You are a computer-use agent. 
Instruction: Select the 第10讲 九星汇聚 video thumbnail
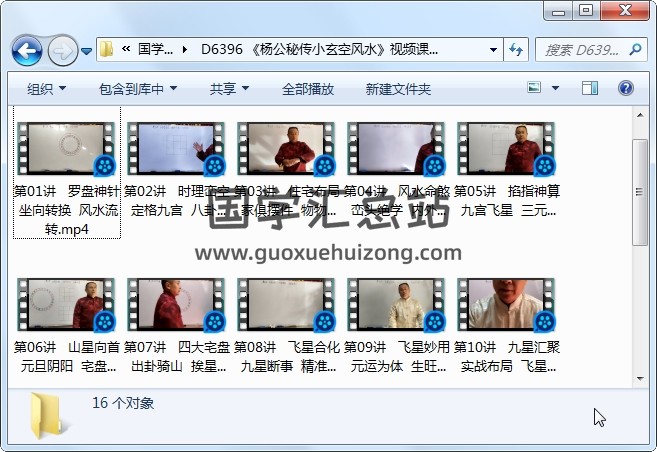506,305
